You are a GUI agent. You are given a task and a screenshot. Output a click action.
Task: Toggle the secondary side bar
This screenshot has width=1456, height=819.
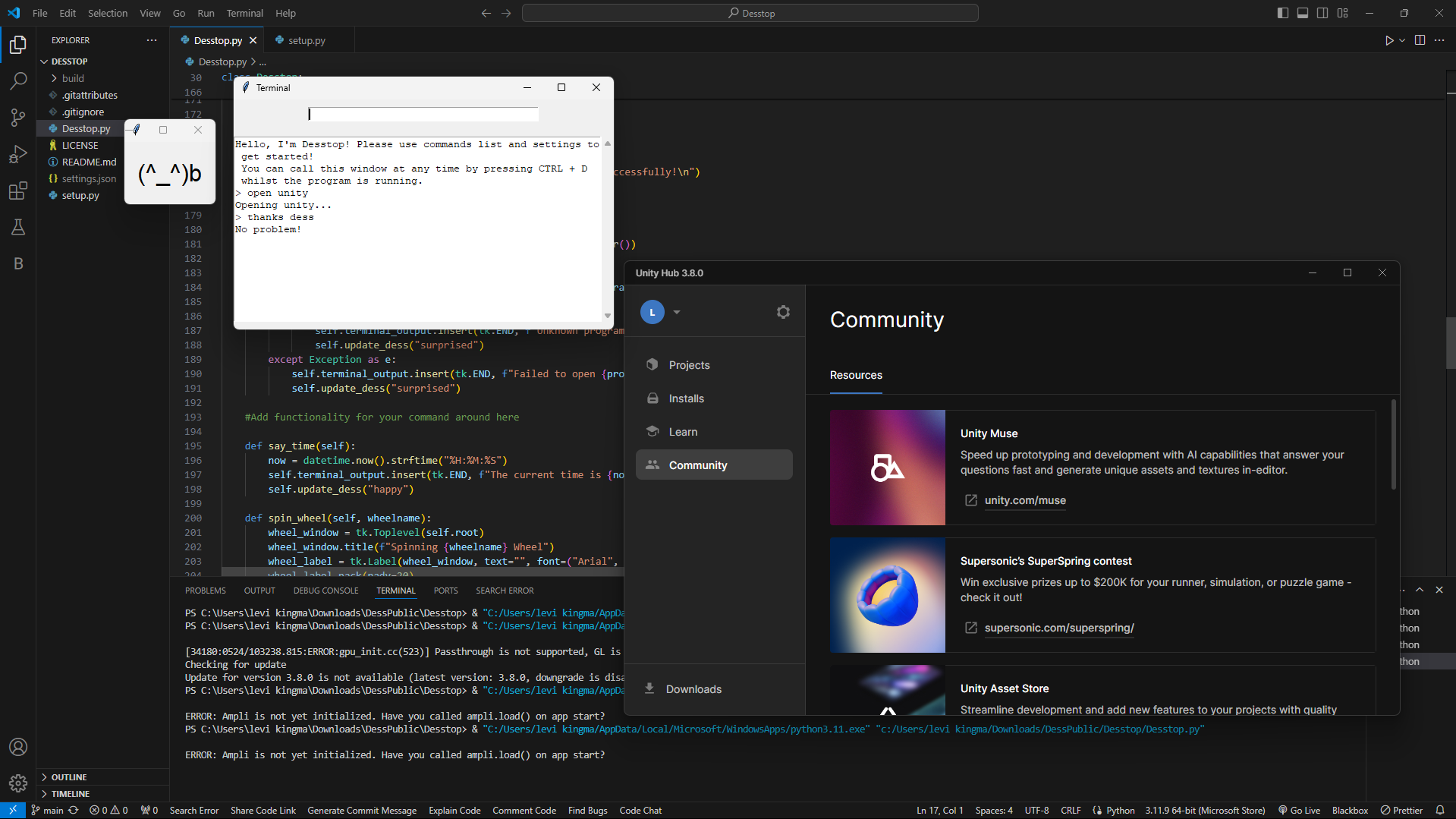1322,13
